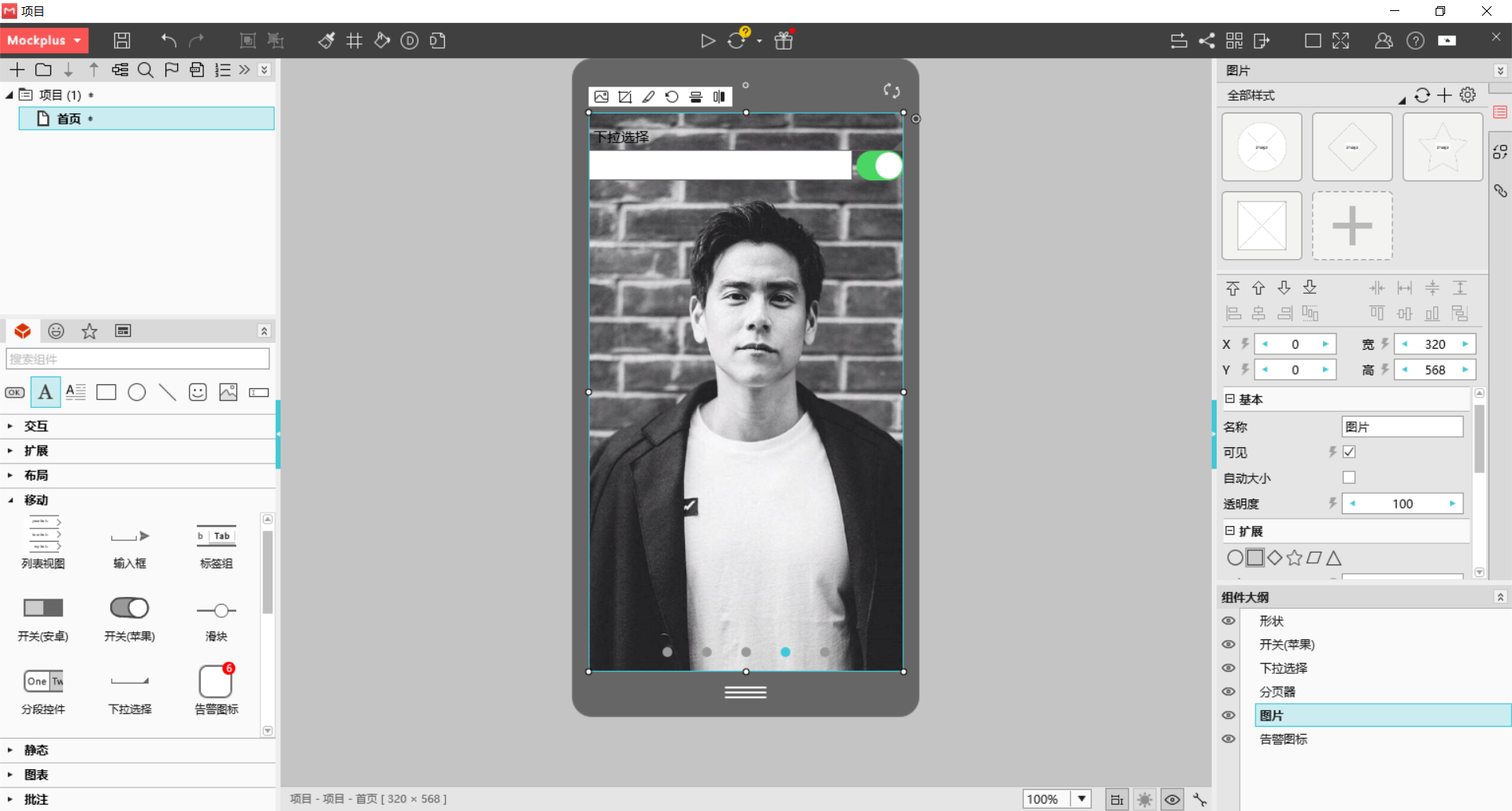The image size is (1512, 811).
Task: Open the Mockplus main menu dropdown
Action: pyautogui.click(x=44, y=41)
